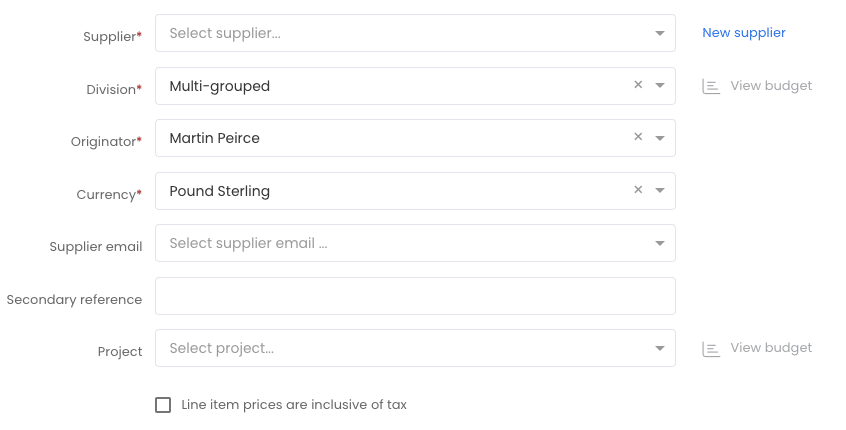Viewport: 846px width, 430px height.
Task: Click the tax inclusive checkbox label text
Action: tap(294, 405)
